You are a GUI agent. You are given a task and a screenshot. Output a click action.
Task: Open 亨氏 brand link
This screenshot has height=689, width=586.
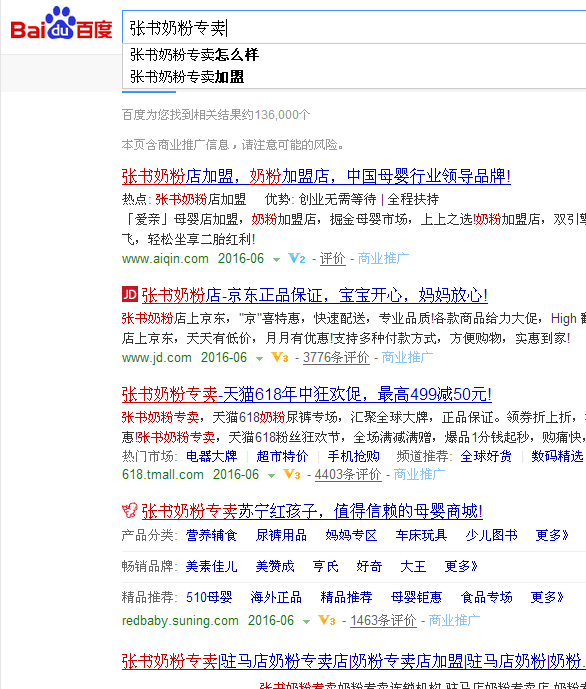tap(326, 566)
